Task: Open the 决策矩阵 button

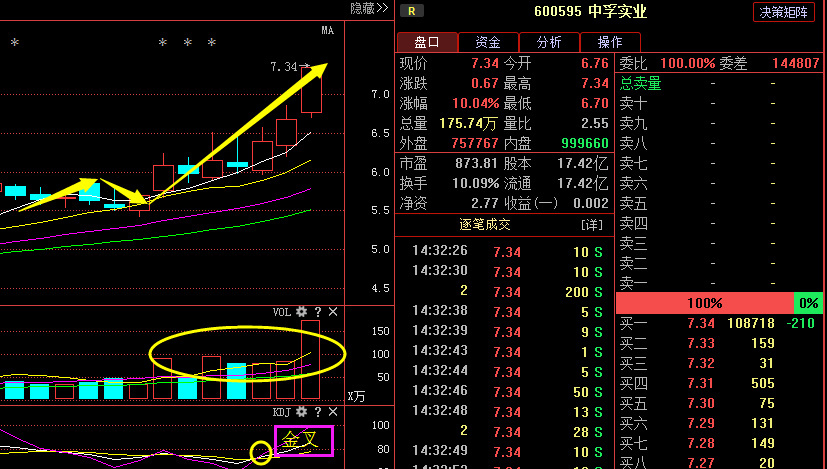Action: (783, 12)
